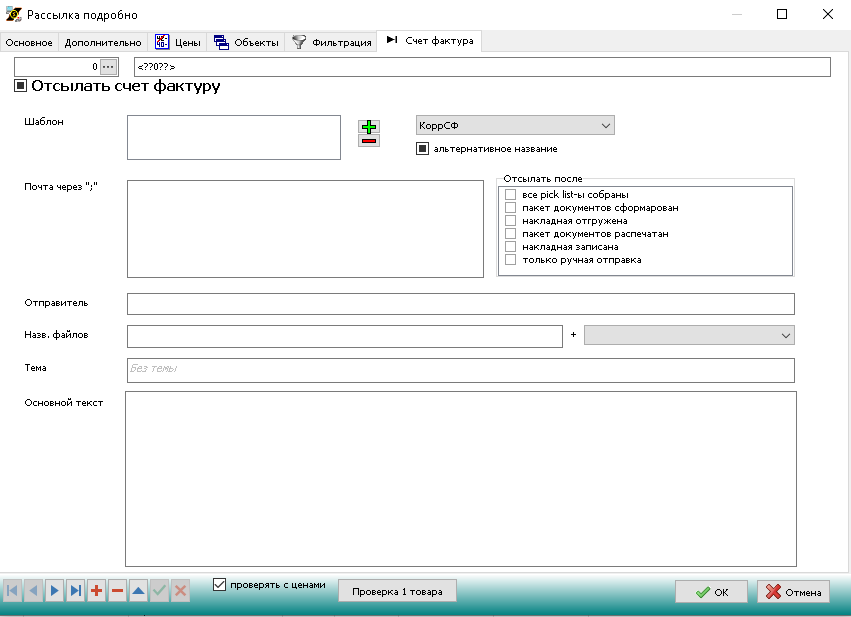
Task: Click the next record navigation arrow
Action: [54, 591]
